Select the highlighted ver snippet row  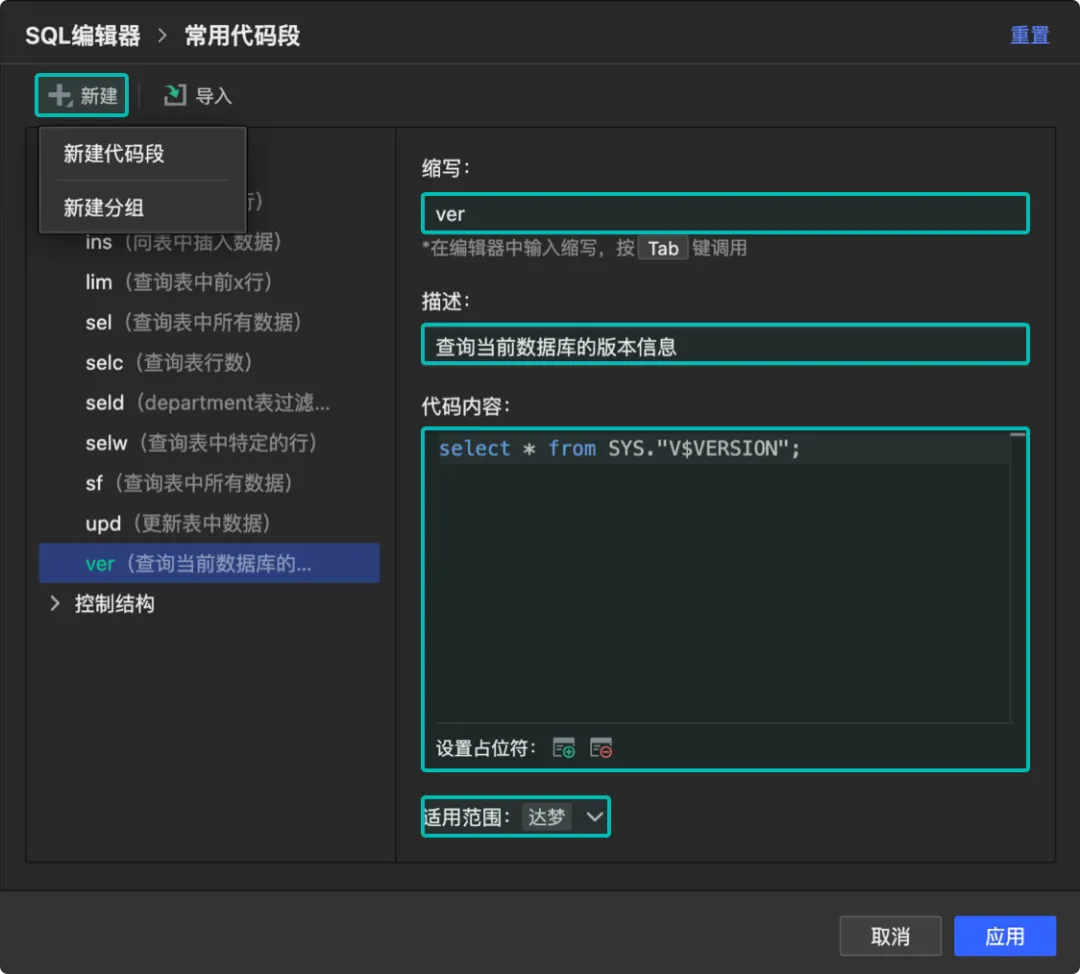pos(209,563)
